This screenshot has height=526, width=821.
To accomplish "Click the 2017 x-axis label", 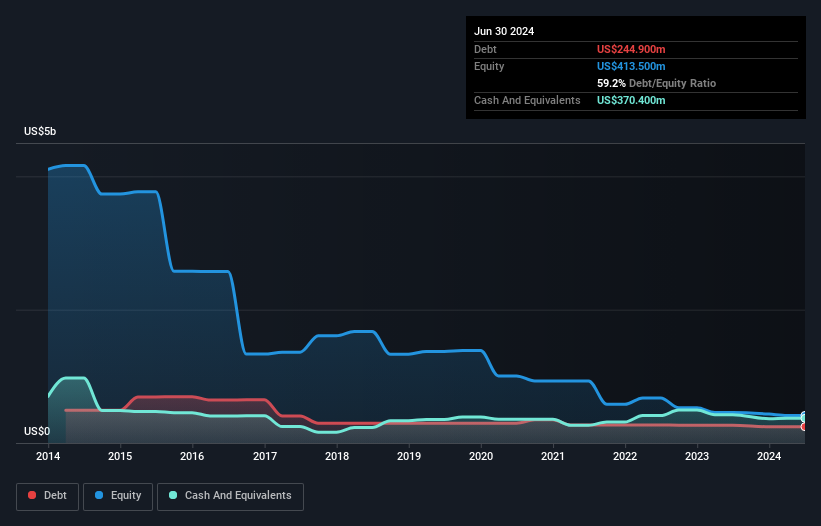I will click(265, 456).
